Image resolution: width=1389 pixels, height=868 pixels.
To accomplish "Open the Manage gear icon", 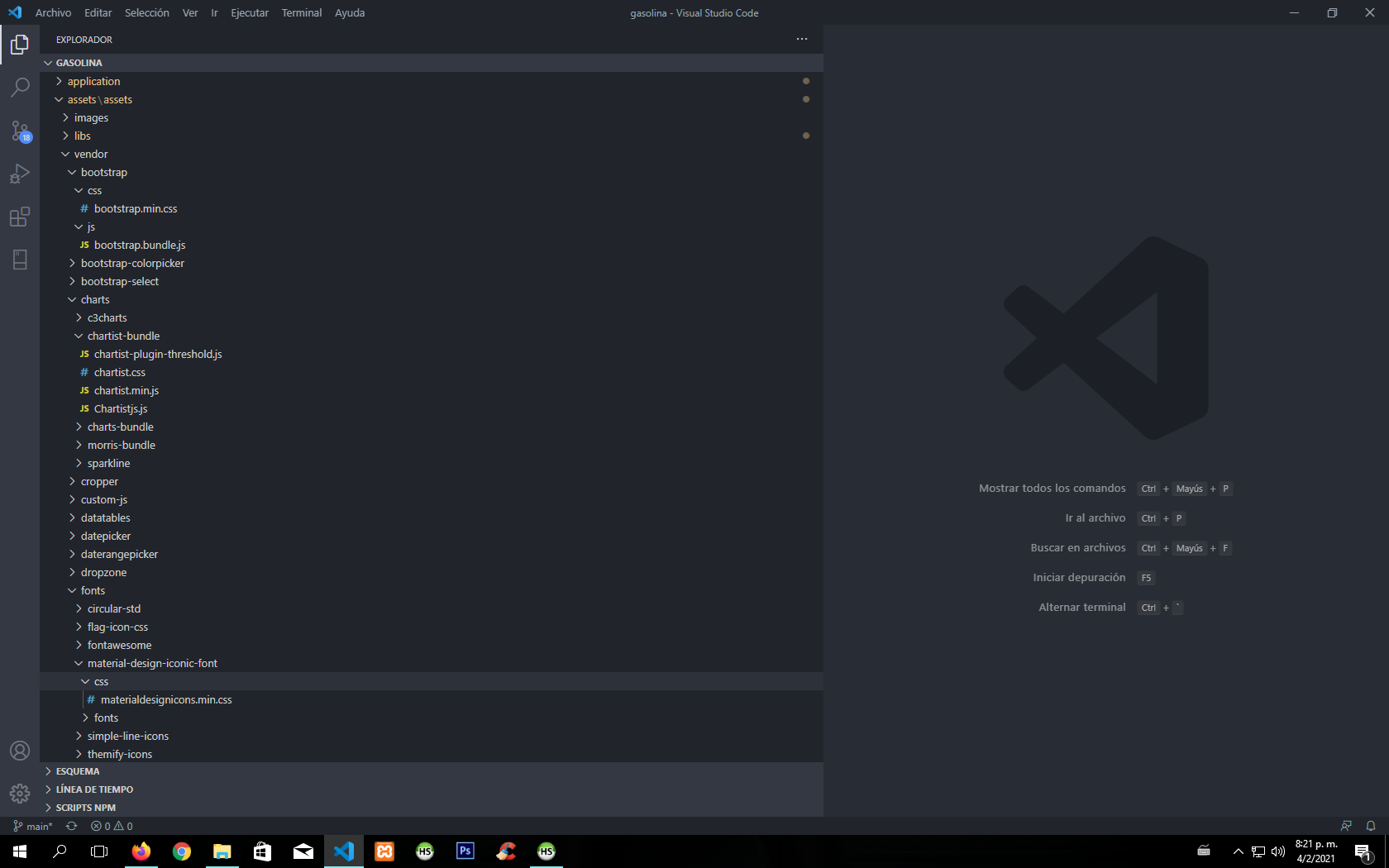I will (x=20, y=794).
